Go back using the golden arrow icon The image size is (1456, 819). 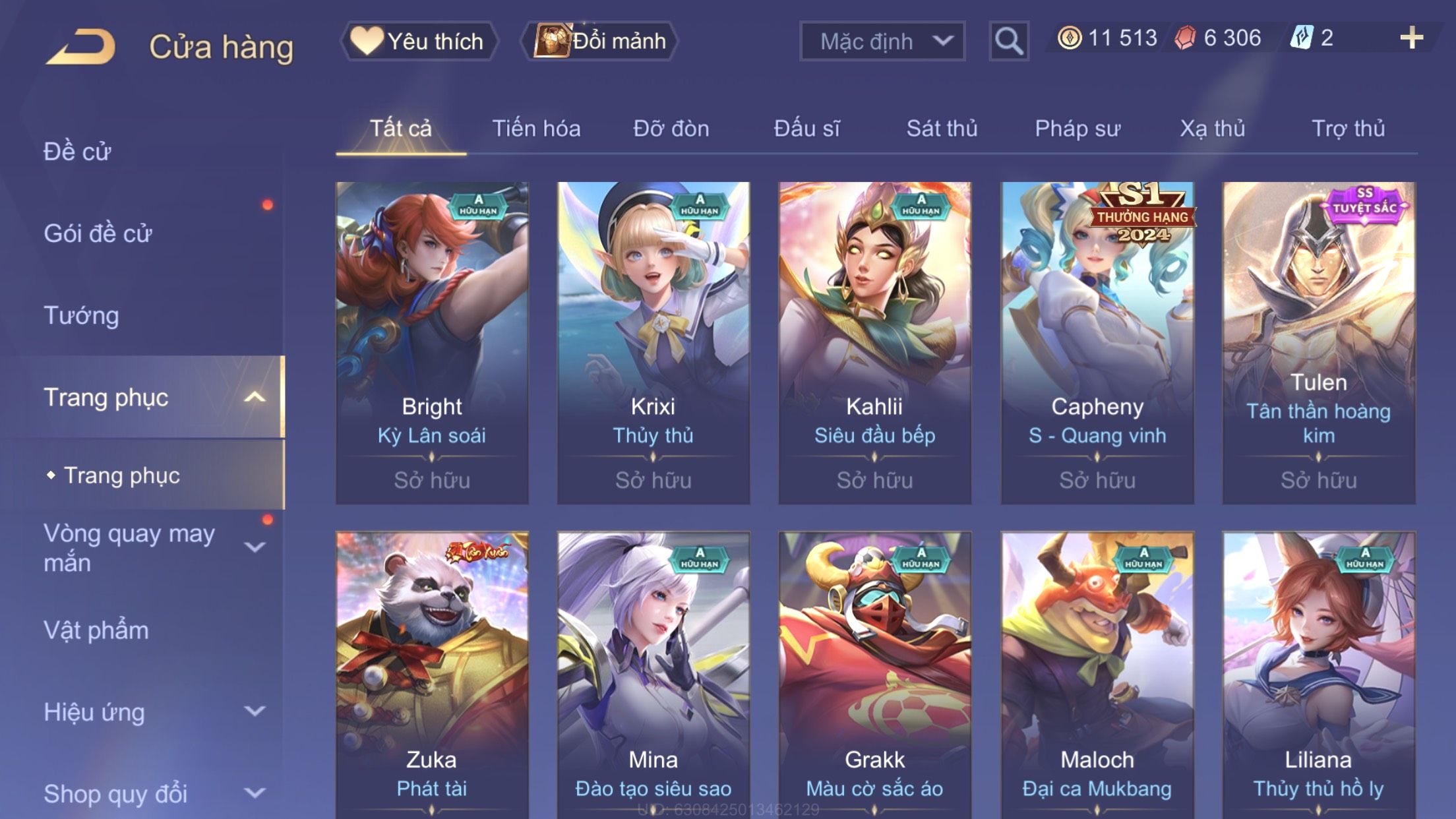tap(80, 46)
